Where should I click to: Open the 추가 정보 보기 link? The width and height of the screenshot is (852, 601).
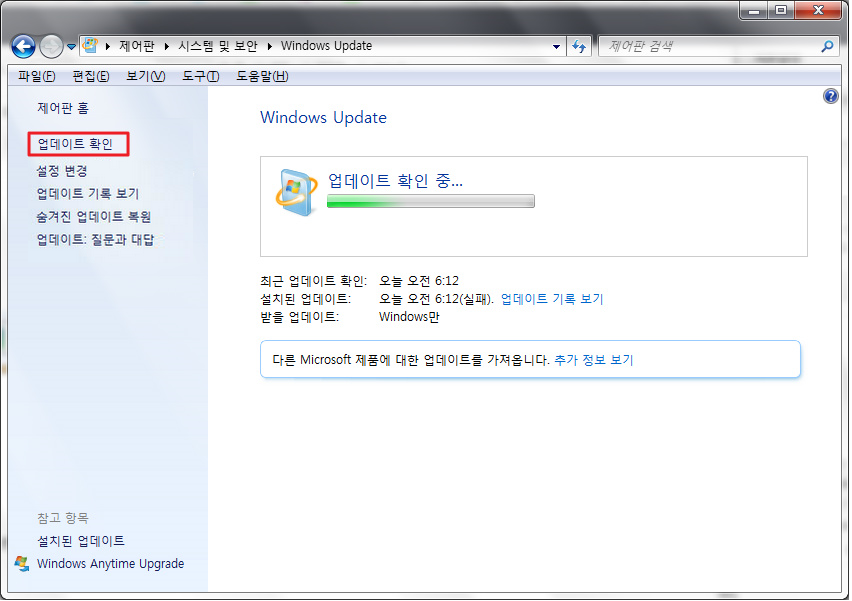pyautogui.click(x=593, y=360)
